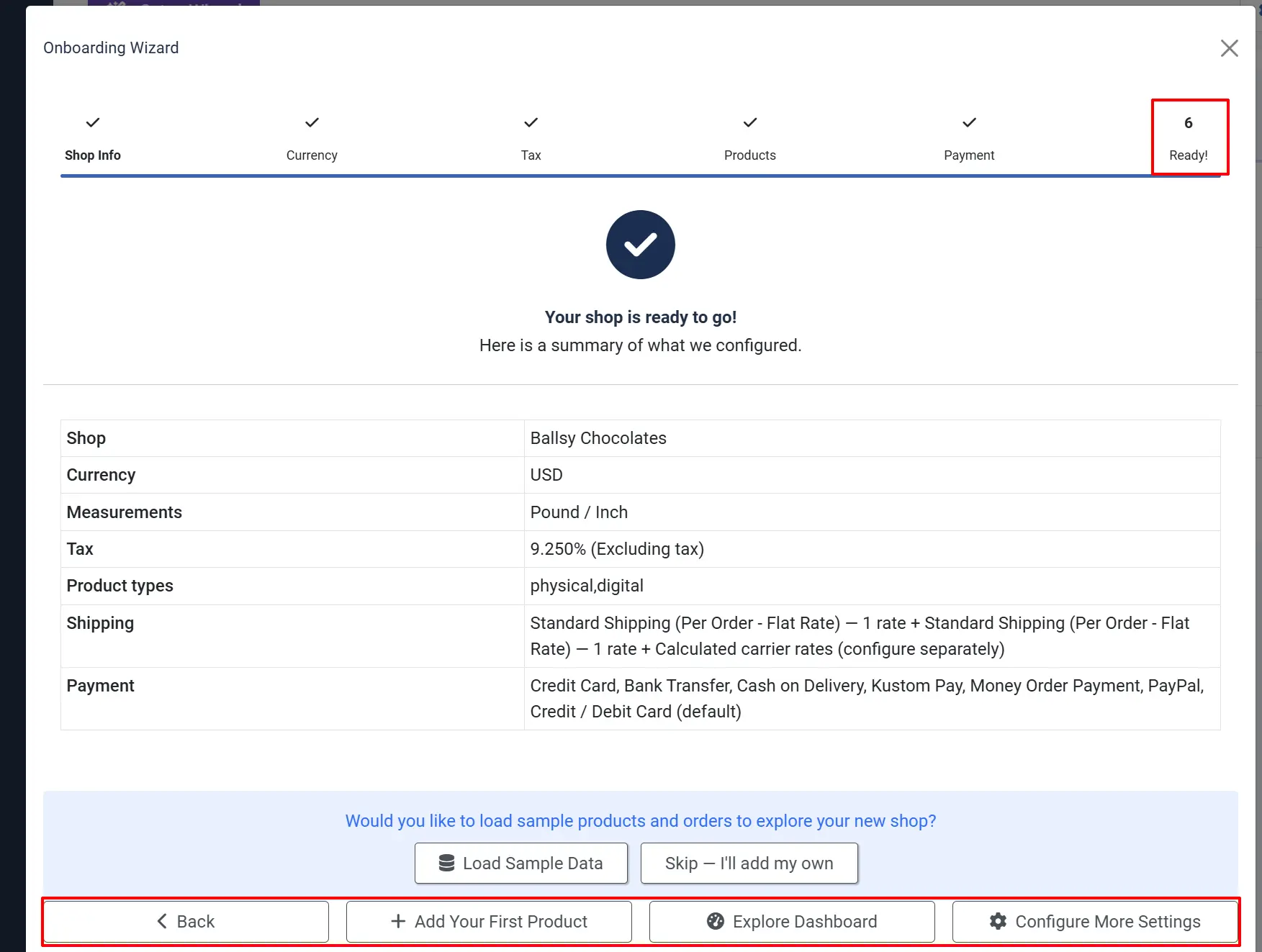This screenshot has width=1262, height=952.
Task: Click Add Your First Product
Action: (x=489, y=921)
